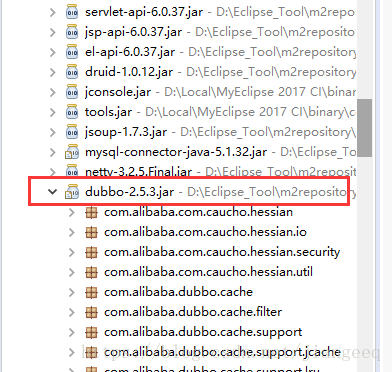This screenshot has height=372, width=392.
Task: Expand the el-api-6.0.37.jar node
Action: tap(53, 52)
